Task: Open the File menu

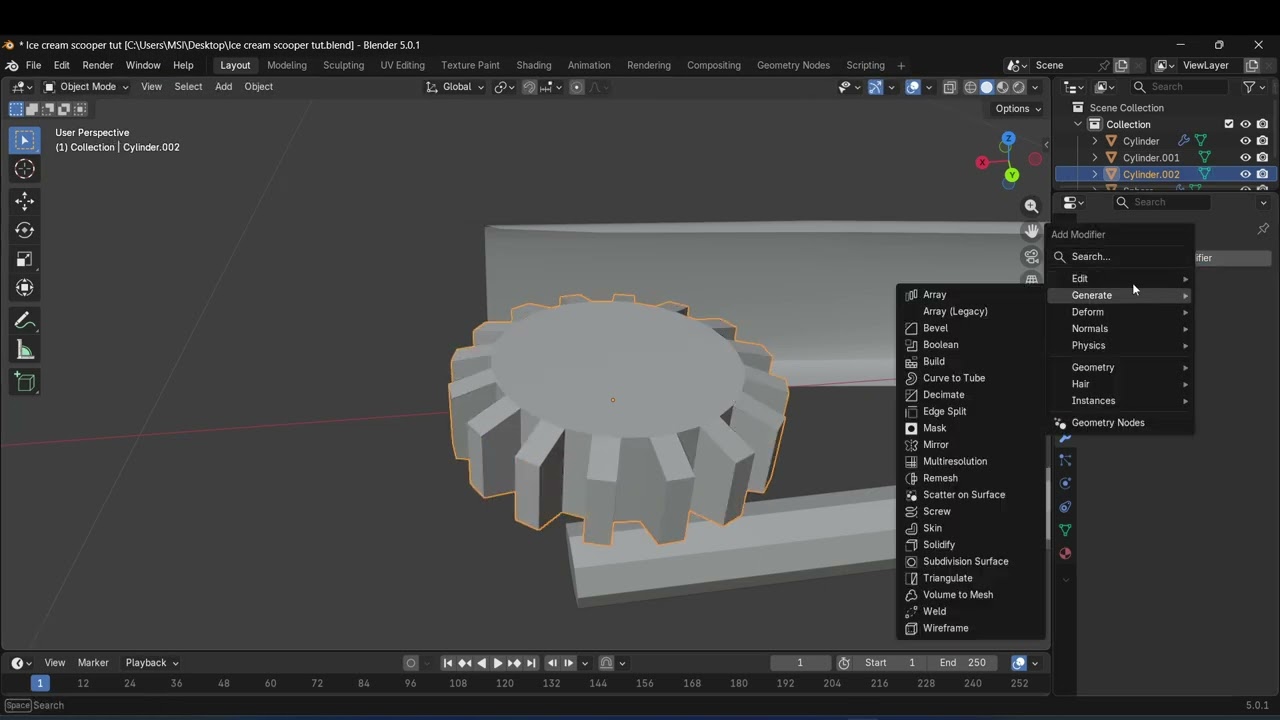Action: pyautogui.click(x=33, y=65)
